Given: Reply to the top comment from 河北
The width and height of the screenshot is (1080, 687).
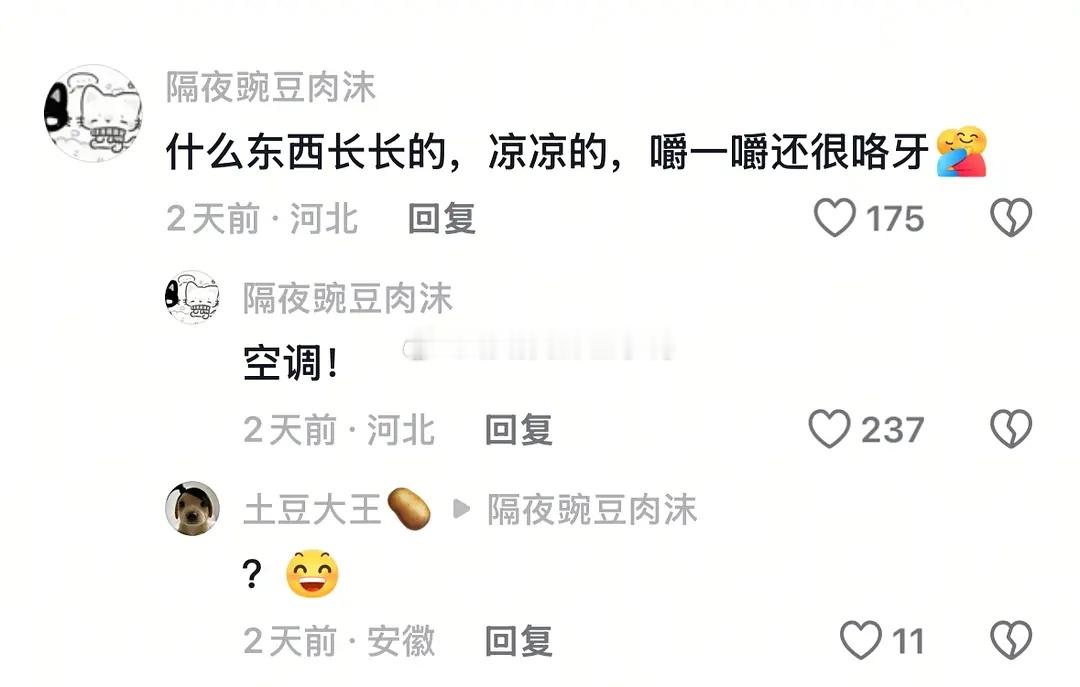Looking at the screenshot, I should pos(442,218).
